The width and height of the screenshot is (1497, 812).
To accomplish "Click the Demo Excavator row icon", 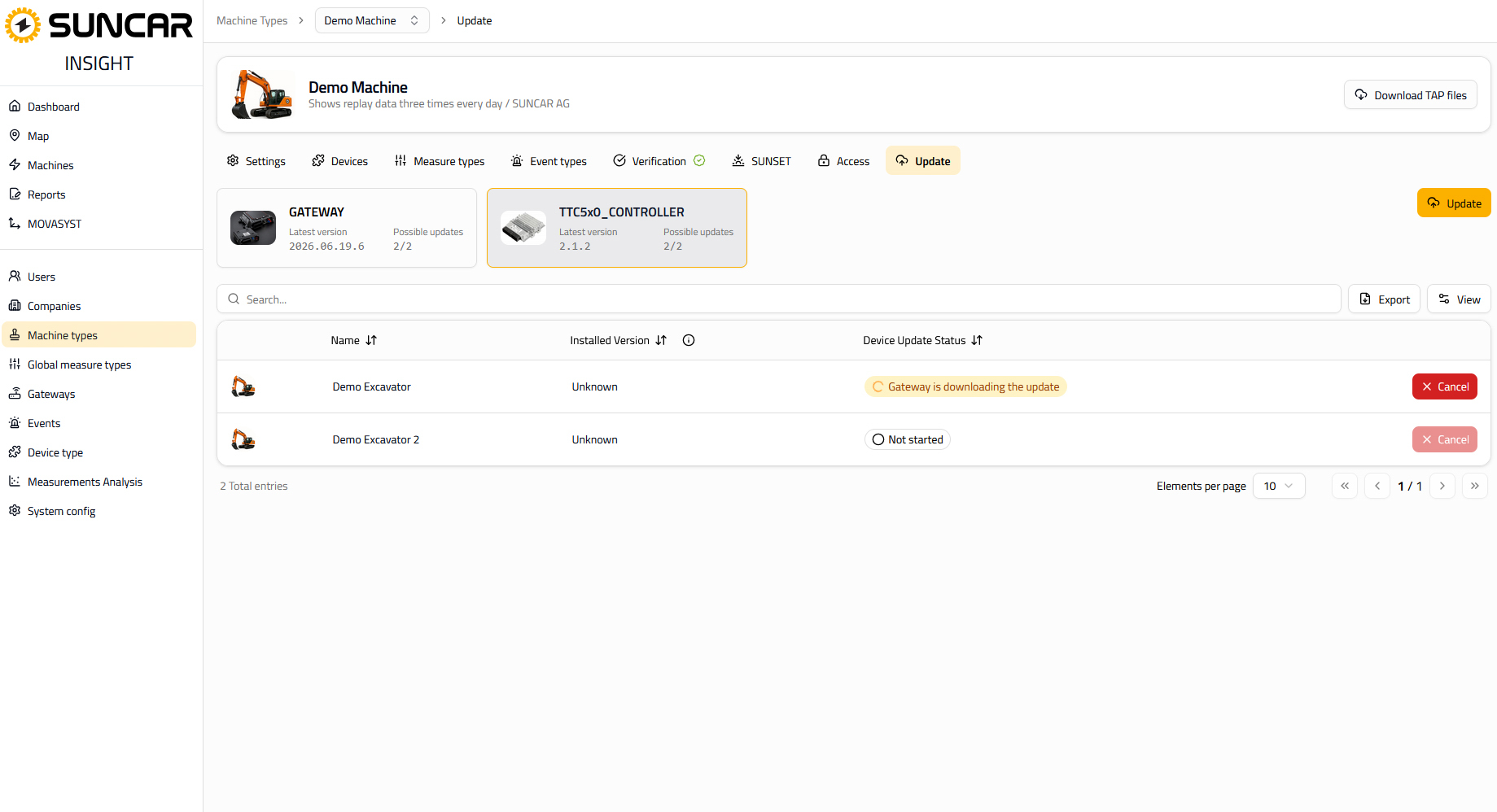I will tap(243, 386).
